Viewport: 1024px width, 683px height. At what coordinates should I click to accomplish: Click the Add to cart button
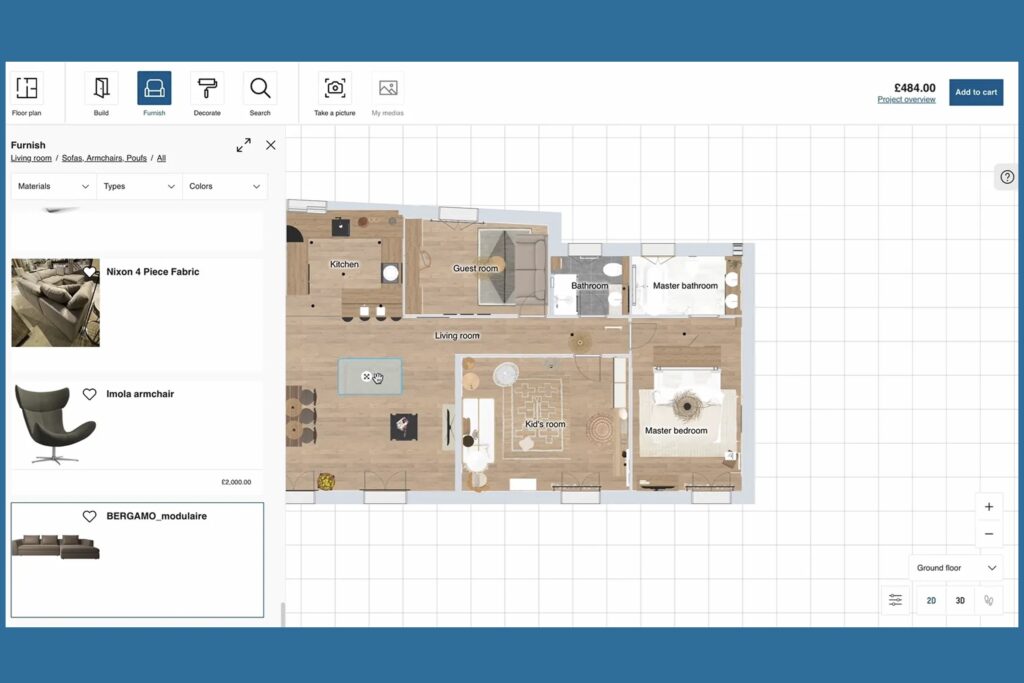(975, 92)
